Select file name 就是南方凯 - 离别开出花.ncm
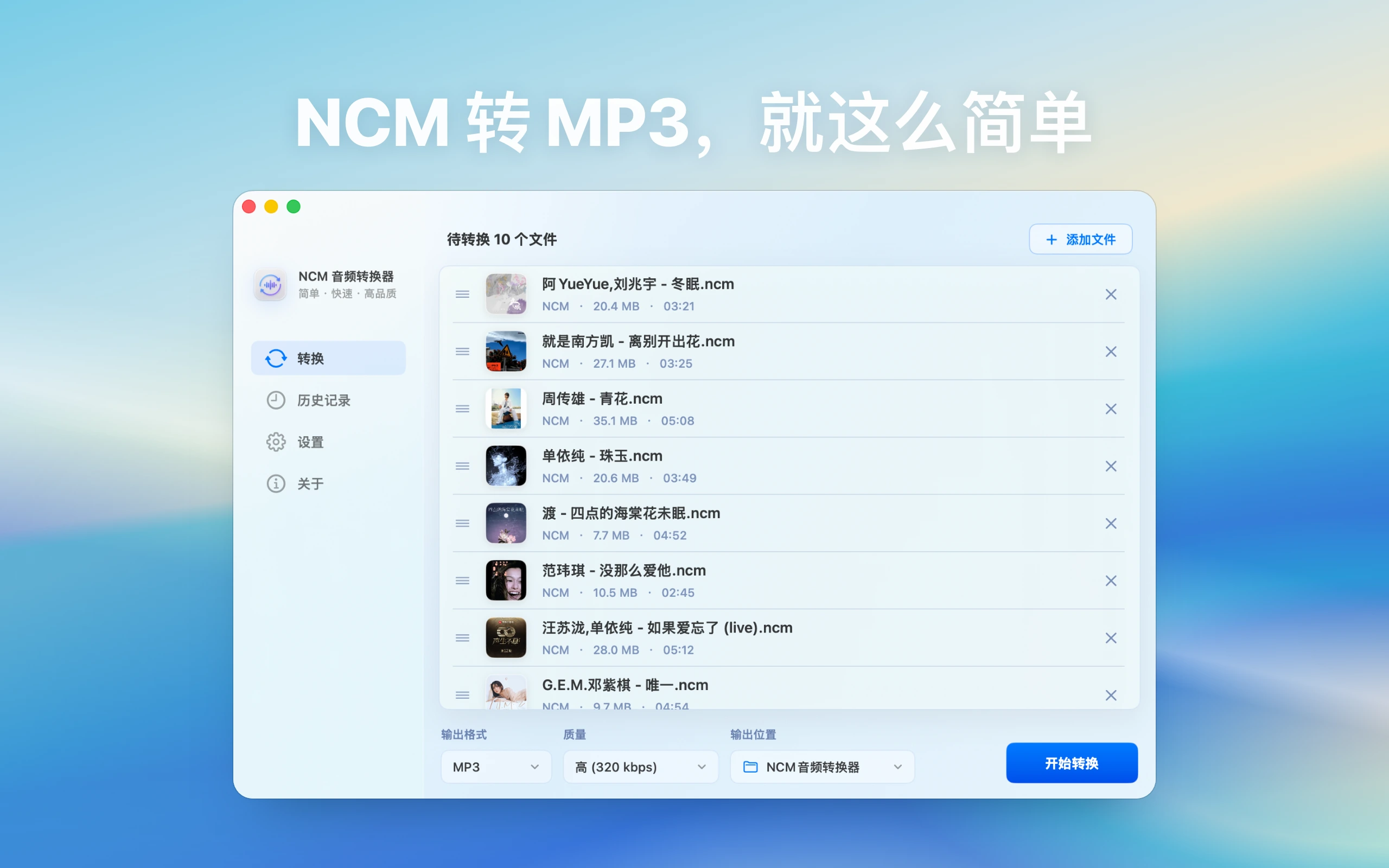 (x=638, y=342)
